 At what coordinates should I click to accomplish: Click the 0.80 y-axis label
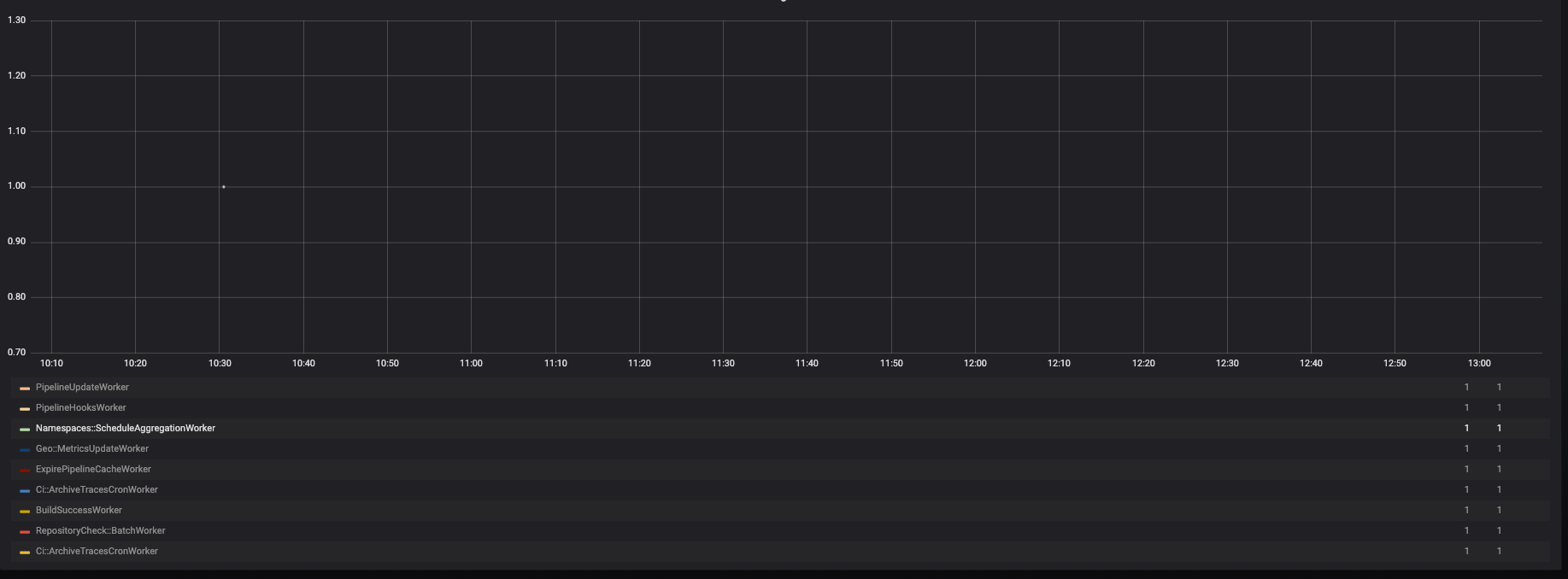[x=17, y=297]
